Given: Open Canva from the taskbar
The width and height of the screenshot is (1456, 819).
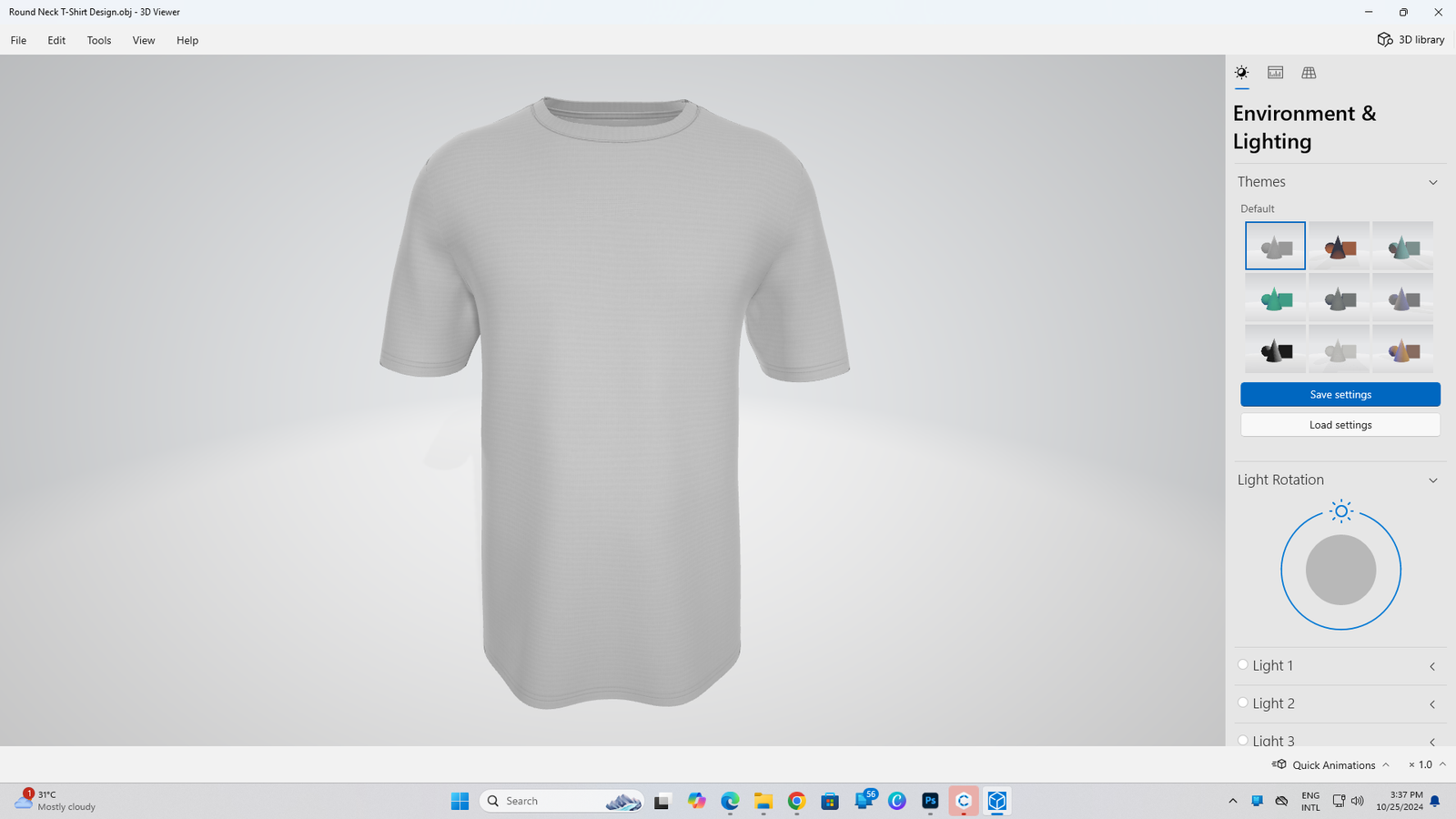Looking at the screenshot, I should click(x=897, y=801).
